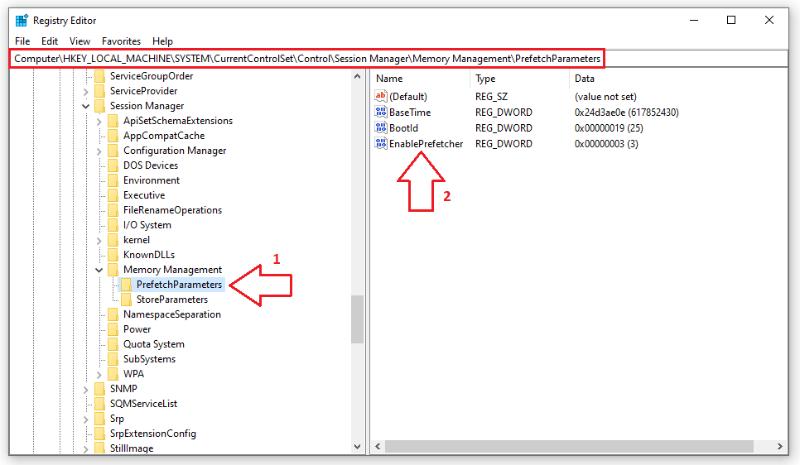
Task: Click the kernel folder icon
Action: [113, 239]
